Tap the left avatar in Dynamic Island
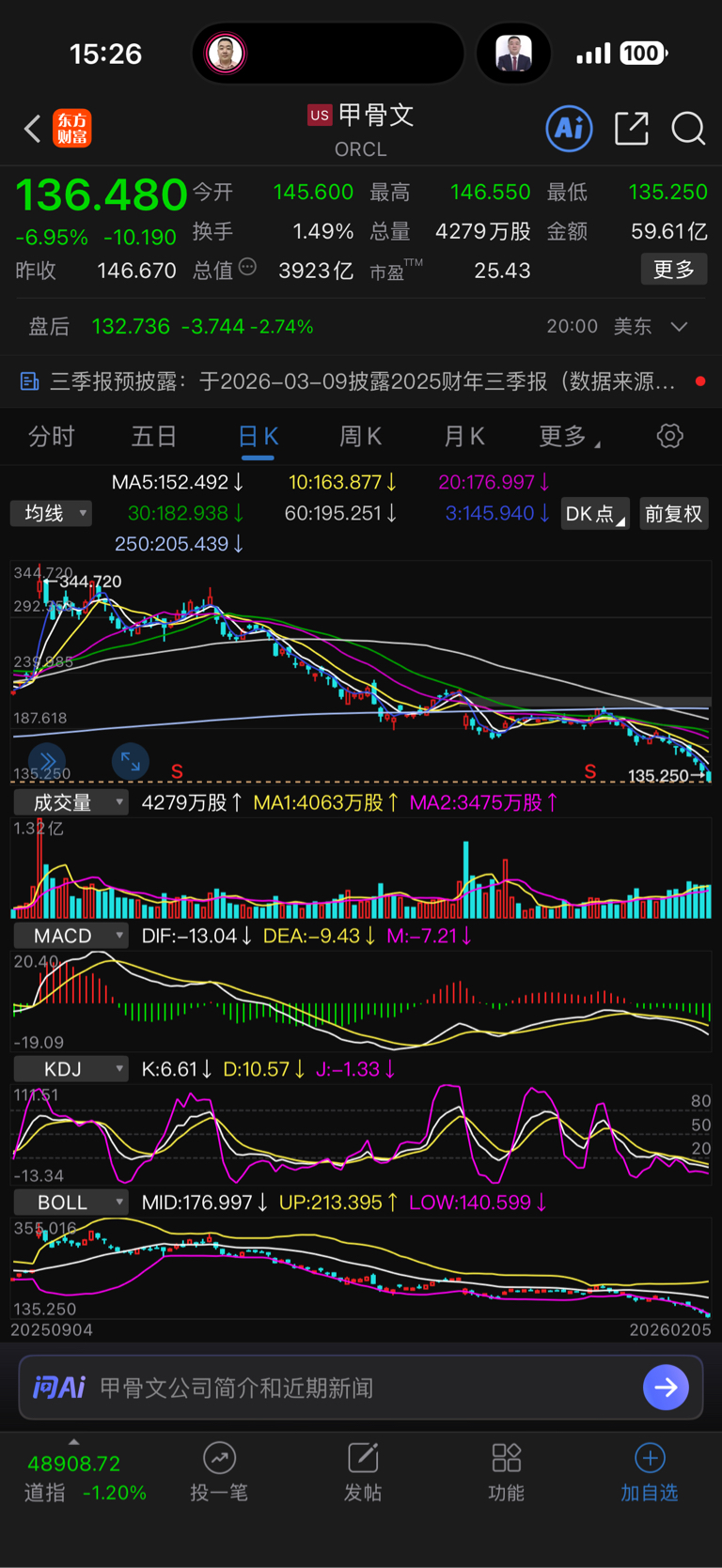722x1568 pixels. (225, 54)
